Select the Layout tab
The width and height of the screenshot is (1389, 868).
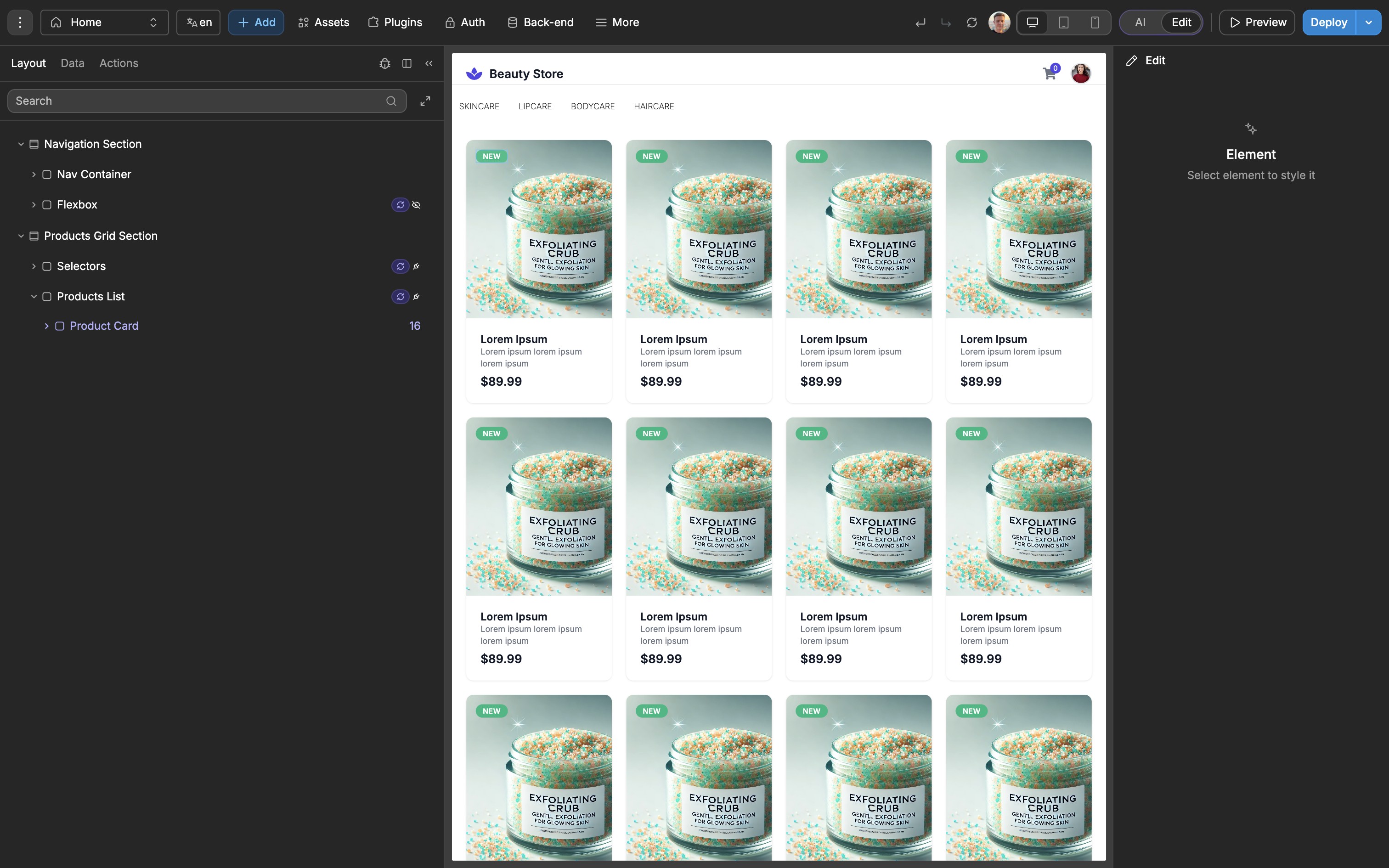(x=28, y=63)
